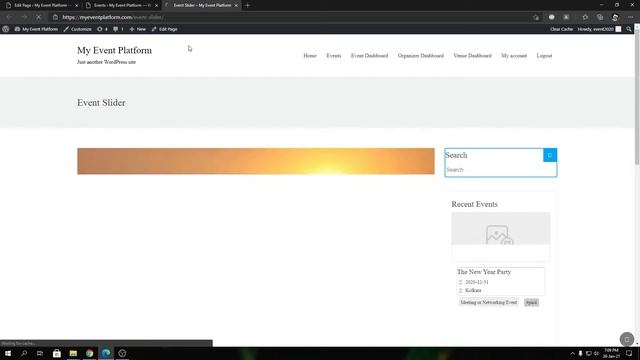The width and height of the screenshot is (640, 360).
Task: Open the Windows notification center
Action: click(x=629, y=353)
